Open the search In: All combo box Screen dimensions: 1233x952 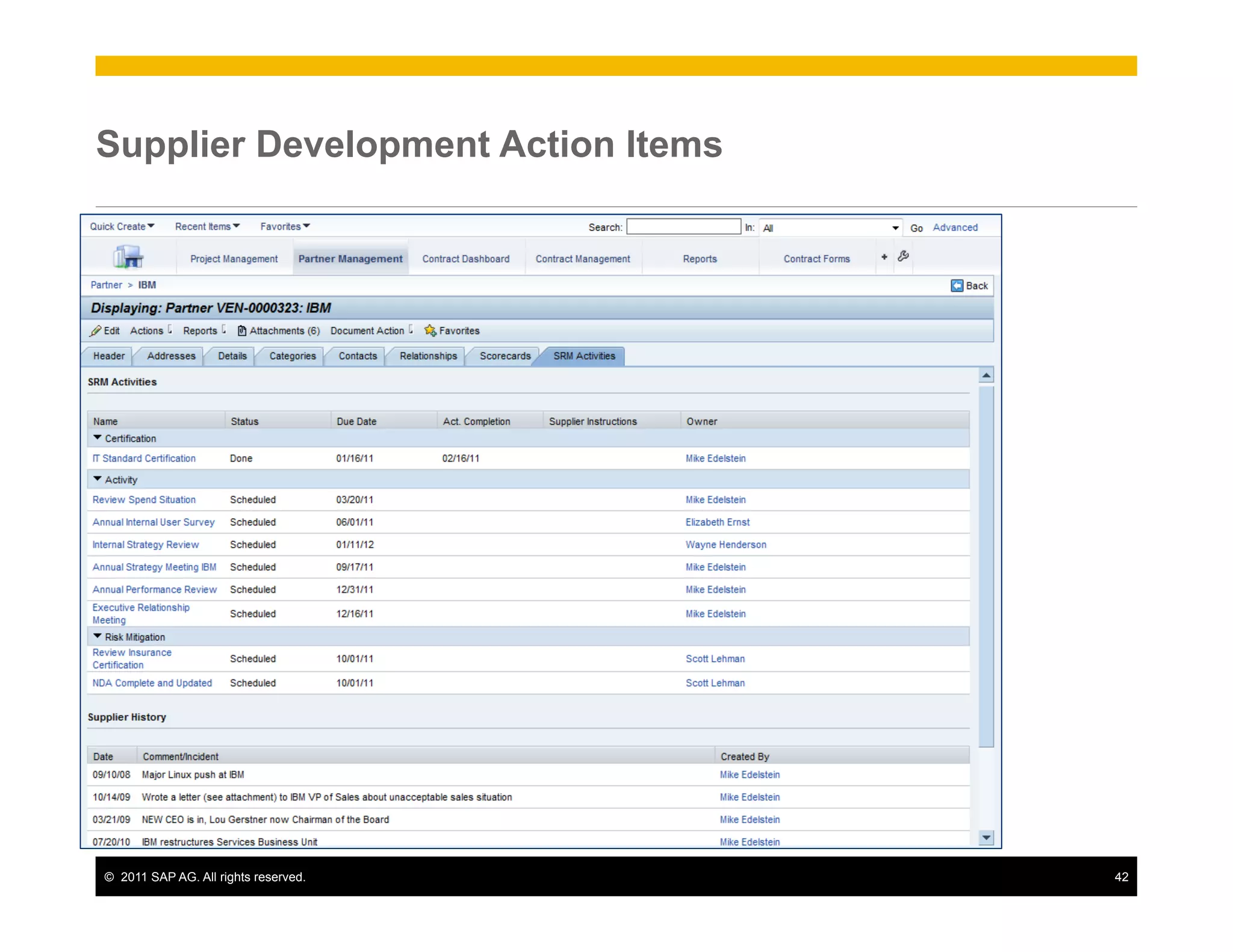point(831,227)
